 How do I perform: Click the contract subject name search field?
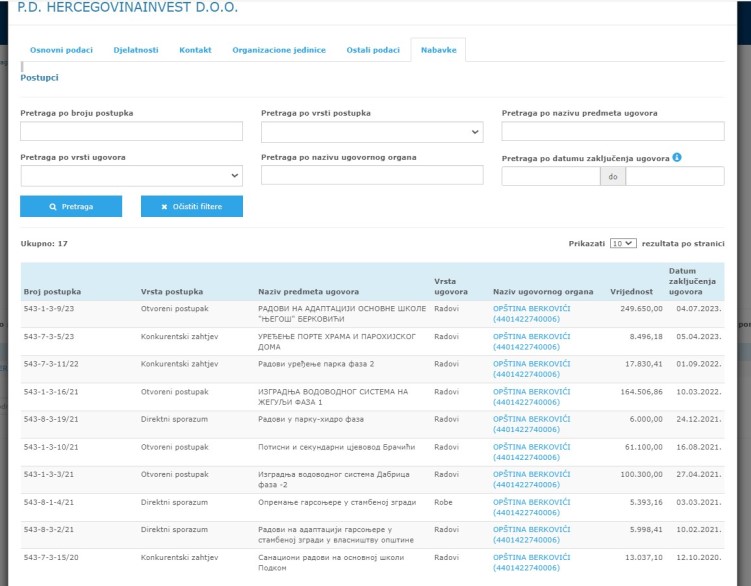pos(612,131)
